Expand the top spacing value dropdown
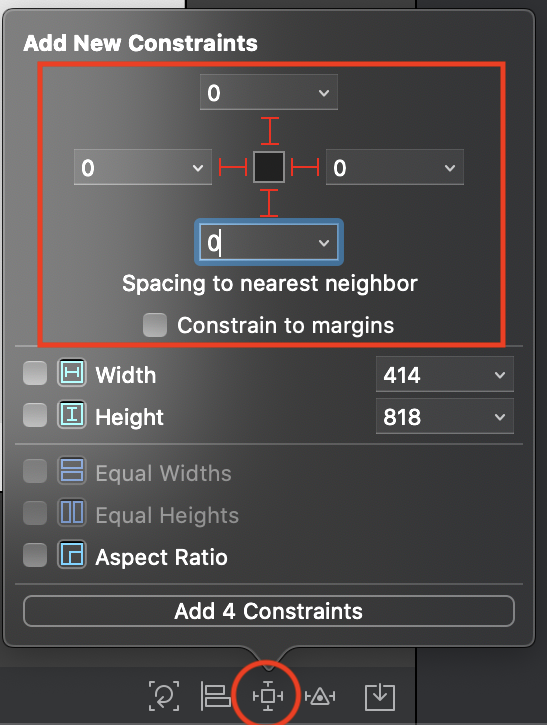547x725 pixels. (x=324, y=93)
